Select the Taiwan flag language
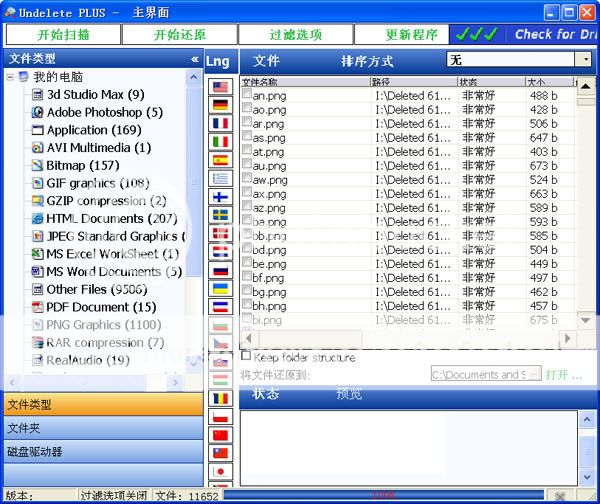 (x=220, y=453)
